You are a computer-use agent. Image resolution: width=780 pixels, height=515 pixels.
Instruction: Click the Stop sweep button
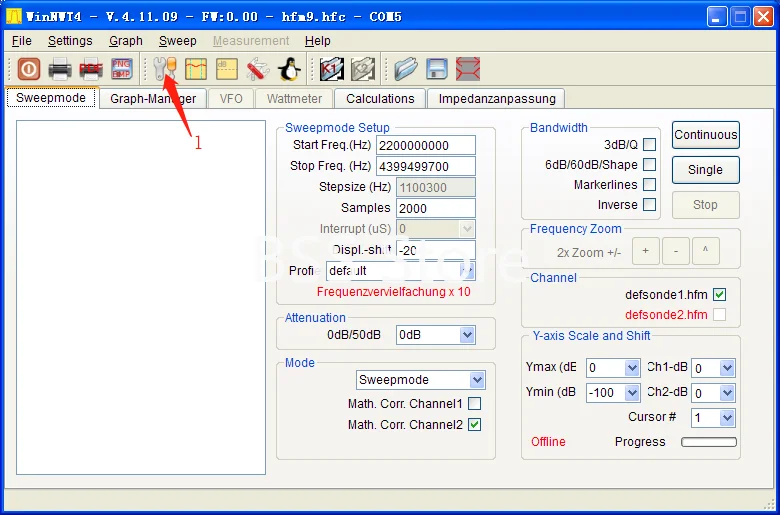pyautogui.click(x=705, y=205)
